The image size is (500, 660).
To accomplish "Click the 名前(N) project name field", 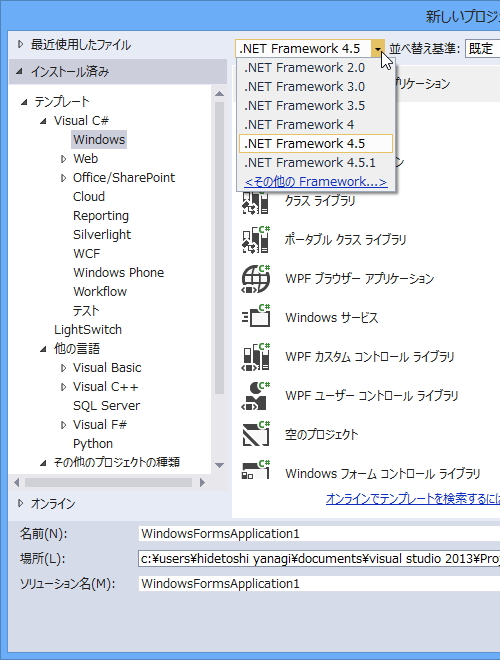I will coord(319,534).
